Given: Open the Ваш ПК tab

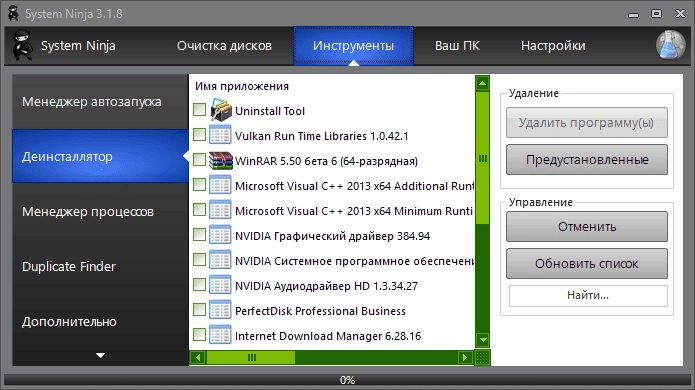Looking at the screenshot, I should (x=457, y=46).
